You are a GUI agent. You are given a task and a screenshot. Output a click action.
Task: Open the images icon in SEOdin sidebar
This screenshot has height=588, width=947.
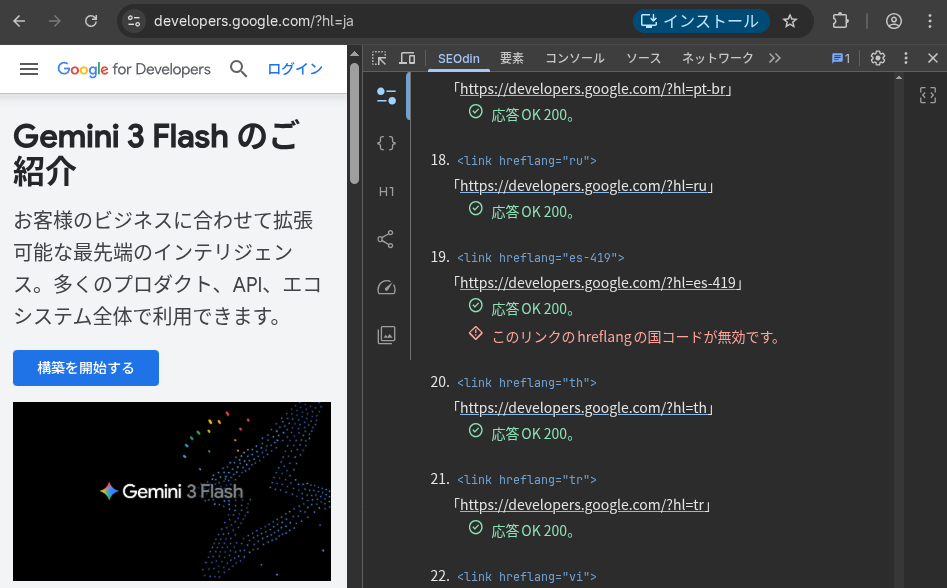coord(386,335)
